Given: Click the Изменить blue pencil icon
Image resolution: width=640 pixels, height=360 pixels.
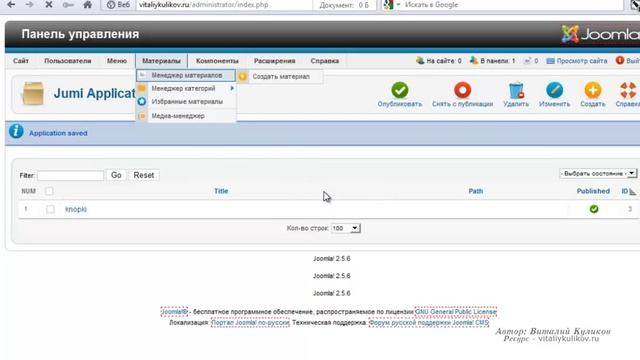Looking at the screenshot, I should click(554, 90).
